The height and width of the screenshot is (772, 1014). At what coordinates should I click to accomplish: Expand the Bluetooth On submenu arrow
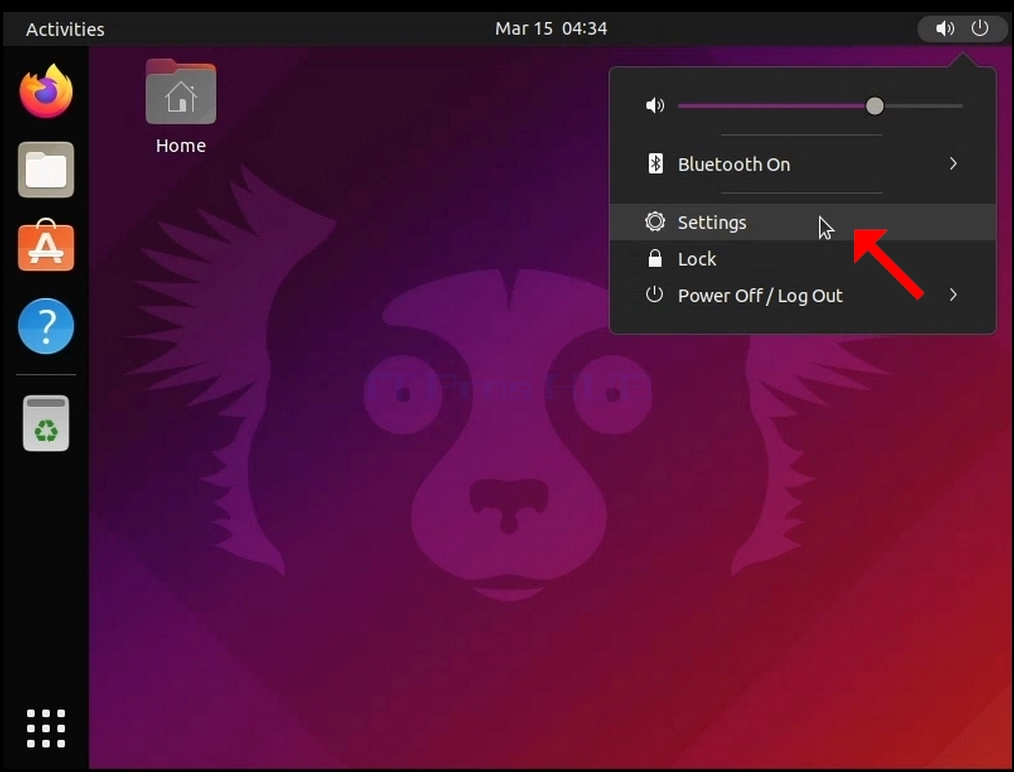953,164
